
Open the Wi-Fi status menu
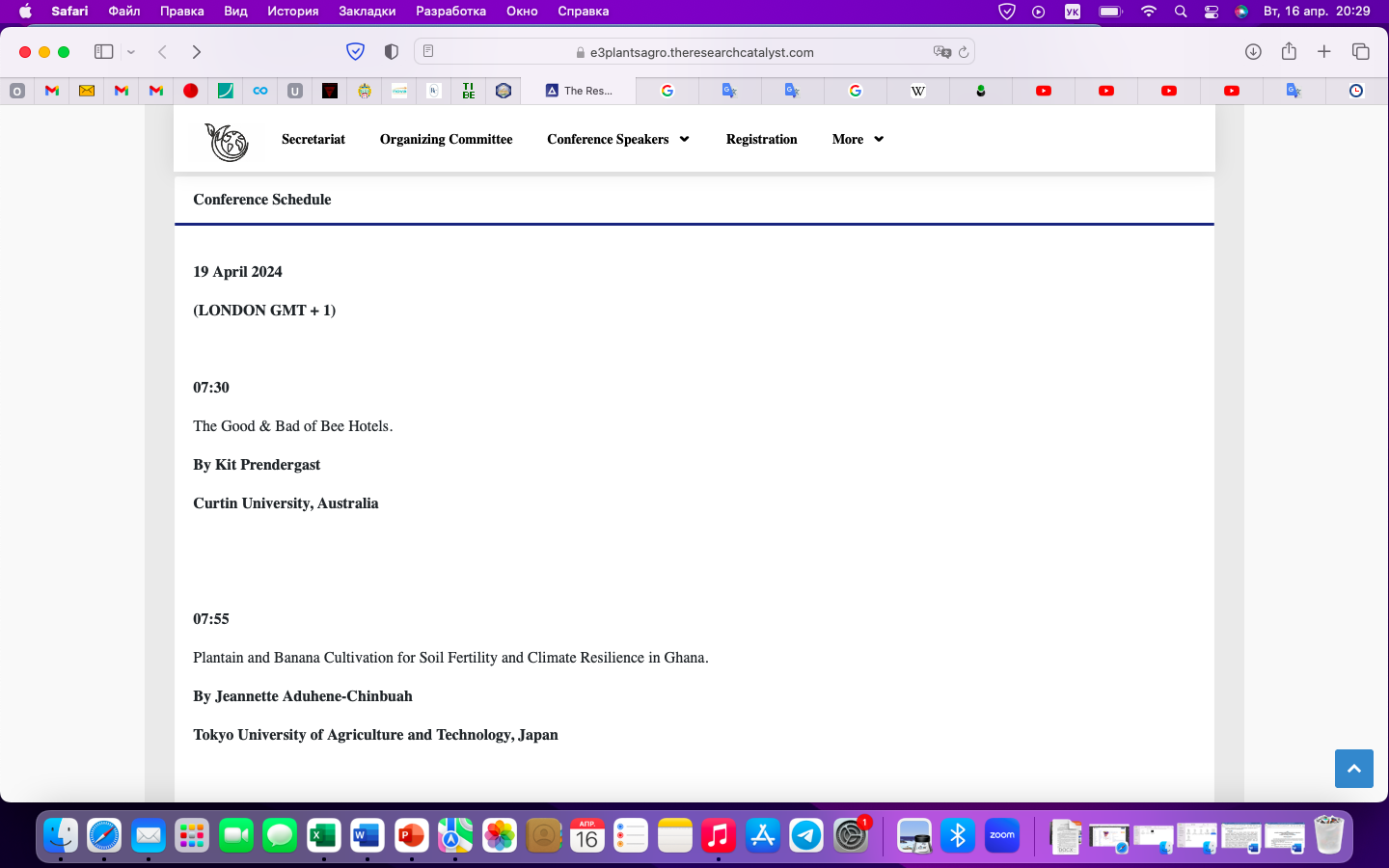[x=1148, y=12]
